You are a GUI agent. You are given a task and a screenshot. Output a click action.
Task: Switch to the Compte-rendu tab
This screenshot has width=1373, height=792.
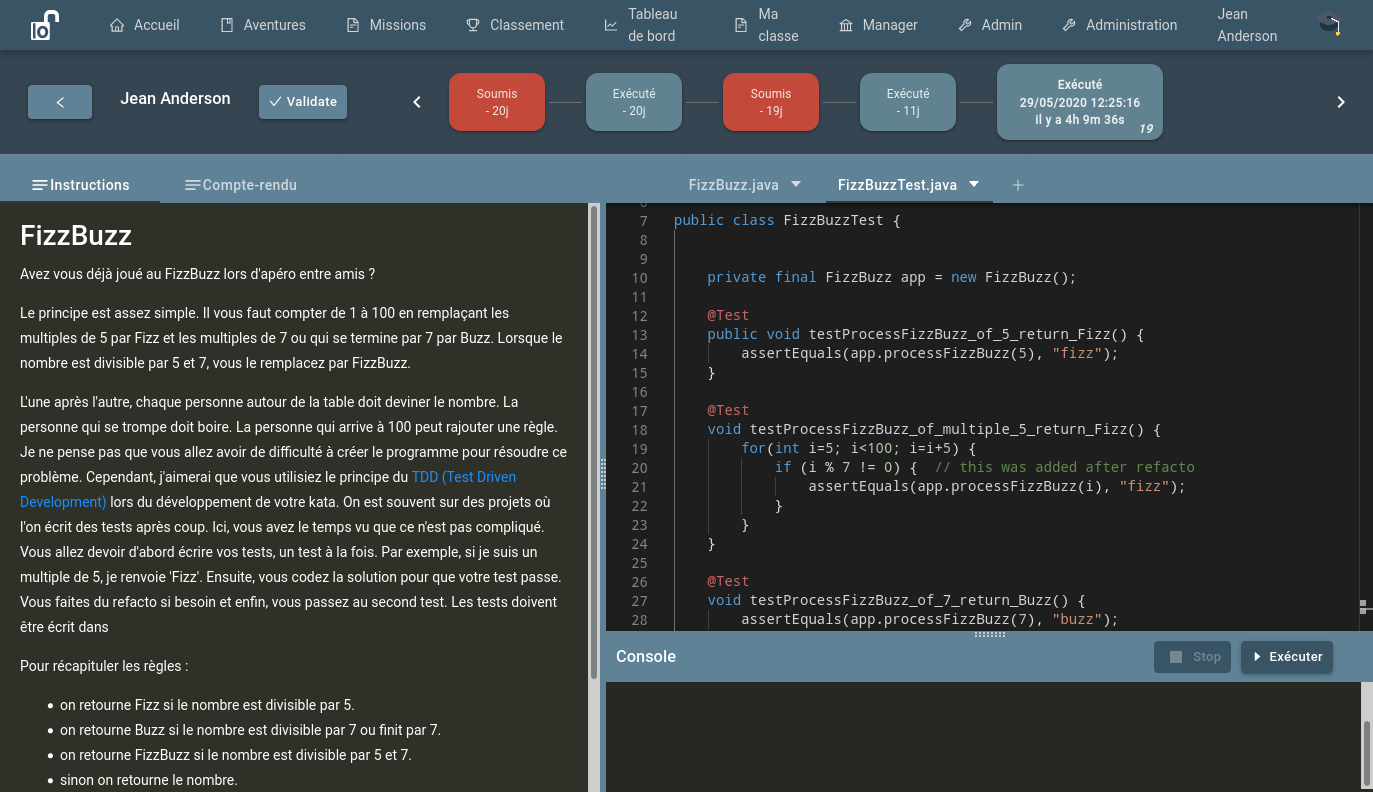pos(241,185)
